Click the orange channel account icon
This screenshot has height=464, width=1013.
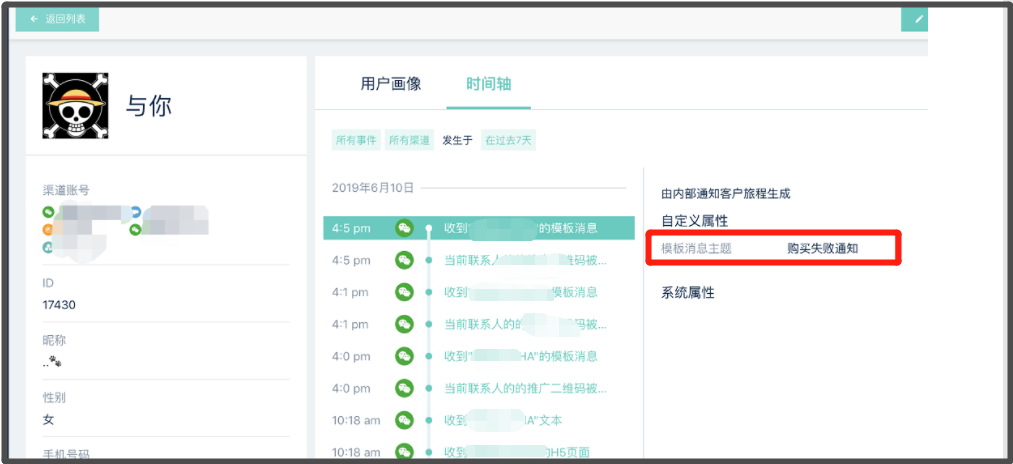tap(48, 230)
